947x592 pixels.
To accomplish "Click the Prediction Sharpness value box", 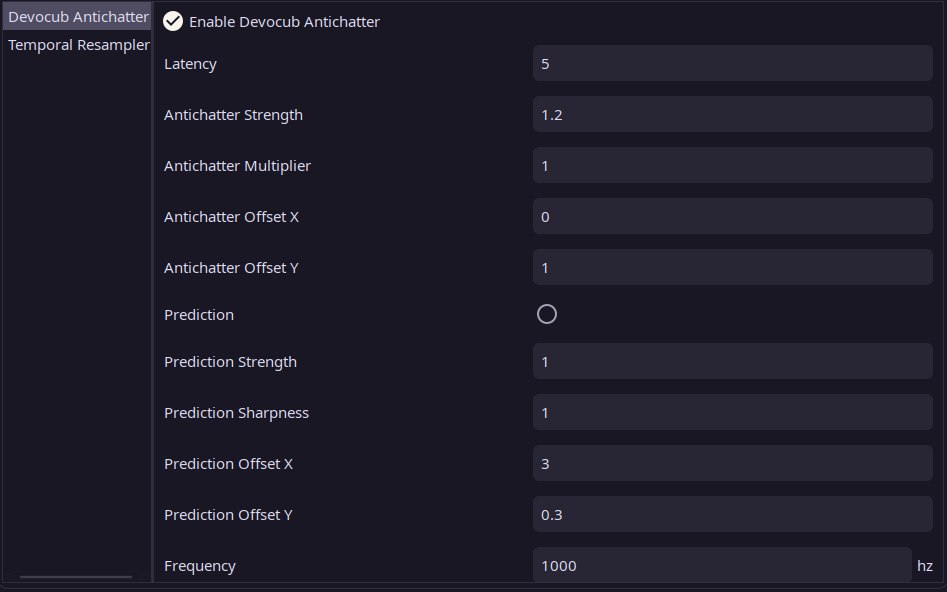I will pyautogui.click(x=732, y=413).
